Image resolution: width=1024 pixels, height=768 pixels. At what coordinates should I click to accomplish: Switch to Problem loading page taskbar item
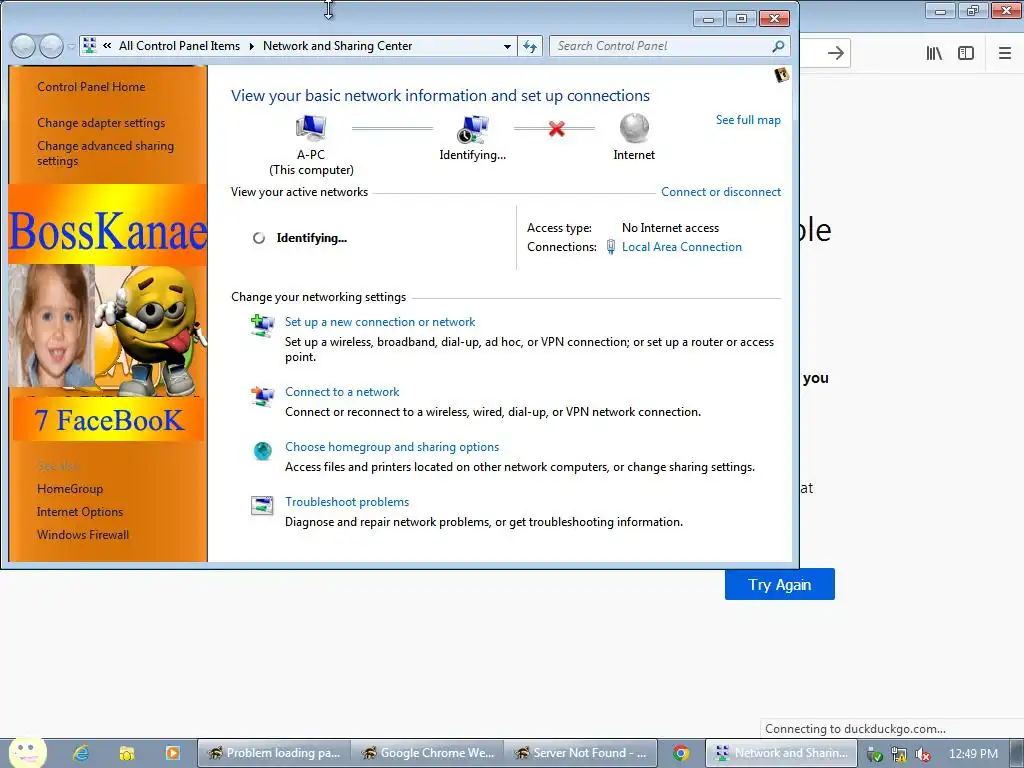click(x=274, y=753)
